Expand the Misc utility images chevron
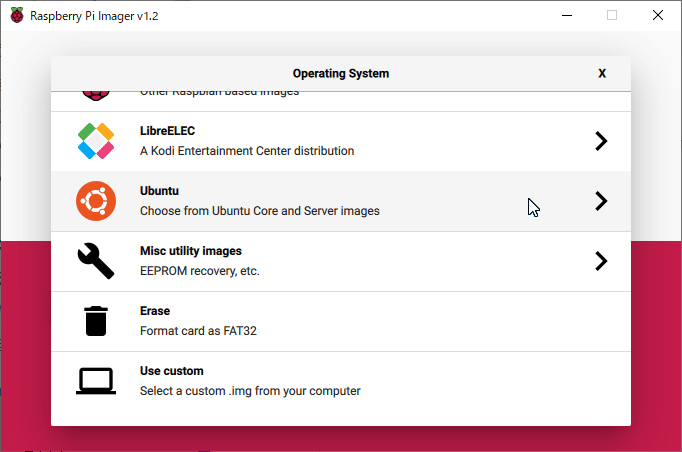This screenshot has height=452, width=682. pyautogui.click(x=601, y=261)
